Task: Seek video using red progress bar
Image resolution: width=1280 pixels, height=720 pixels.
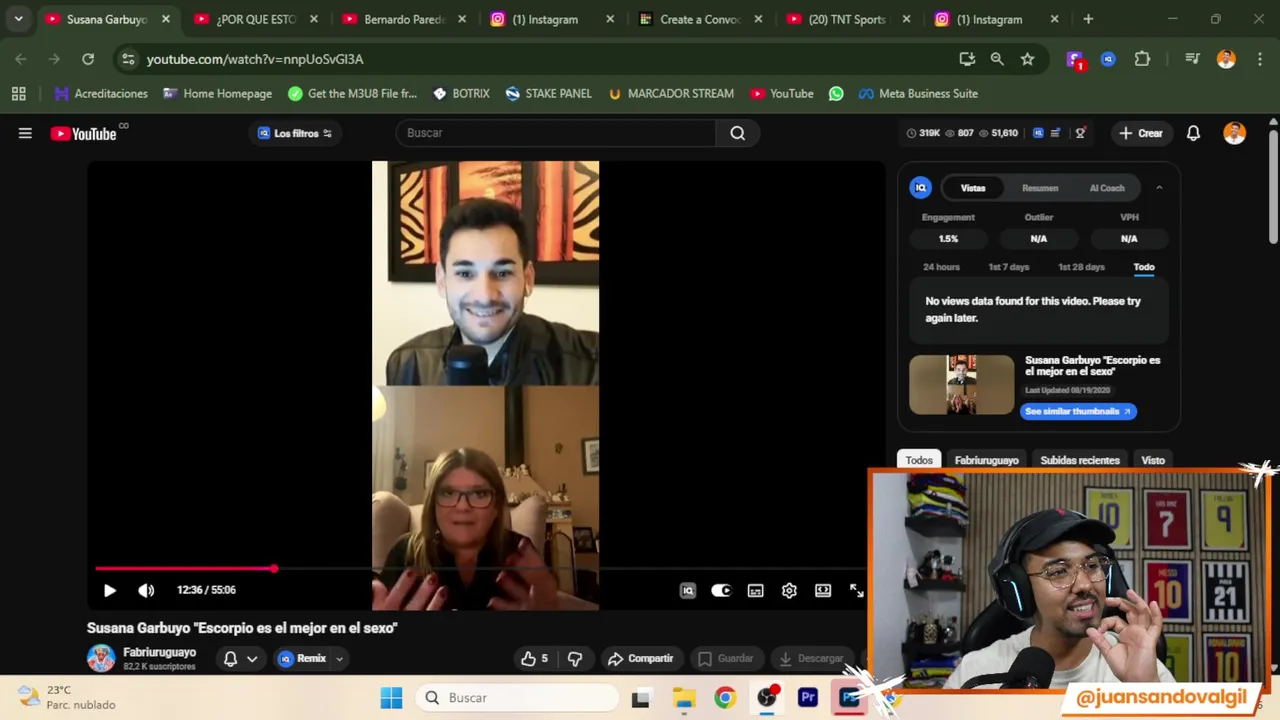Action: click(x=481, y=569)
